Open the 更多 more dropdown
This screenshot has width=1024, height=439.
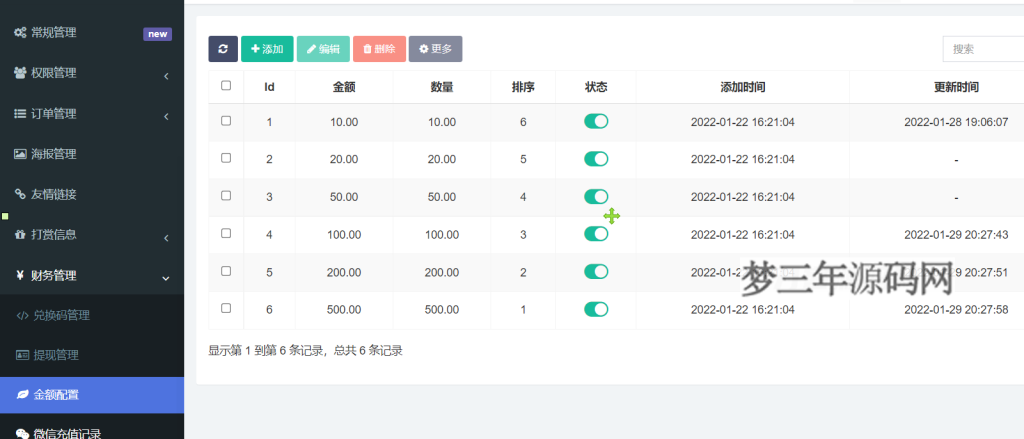click(435, 49)
